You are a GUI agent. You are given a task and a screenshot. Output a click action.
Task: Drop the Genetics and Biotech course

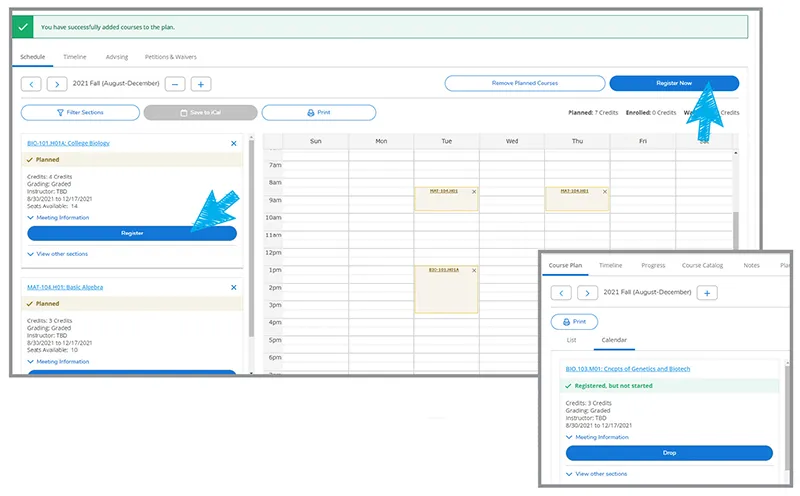[669, 453]
